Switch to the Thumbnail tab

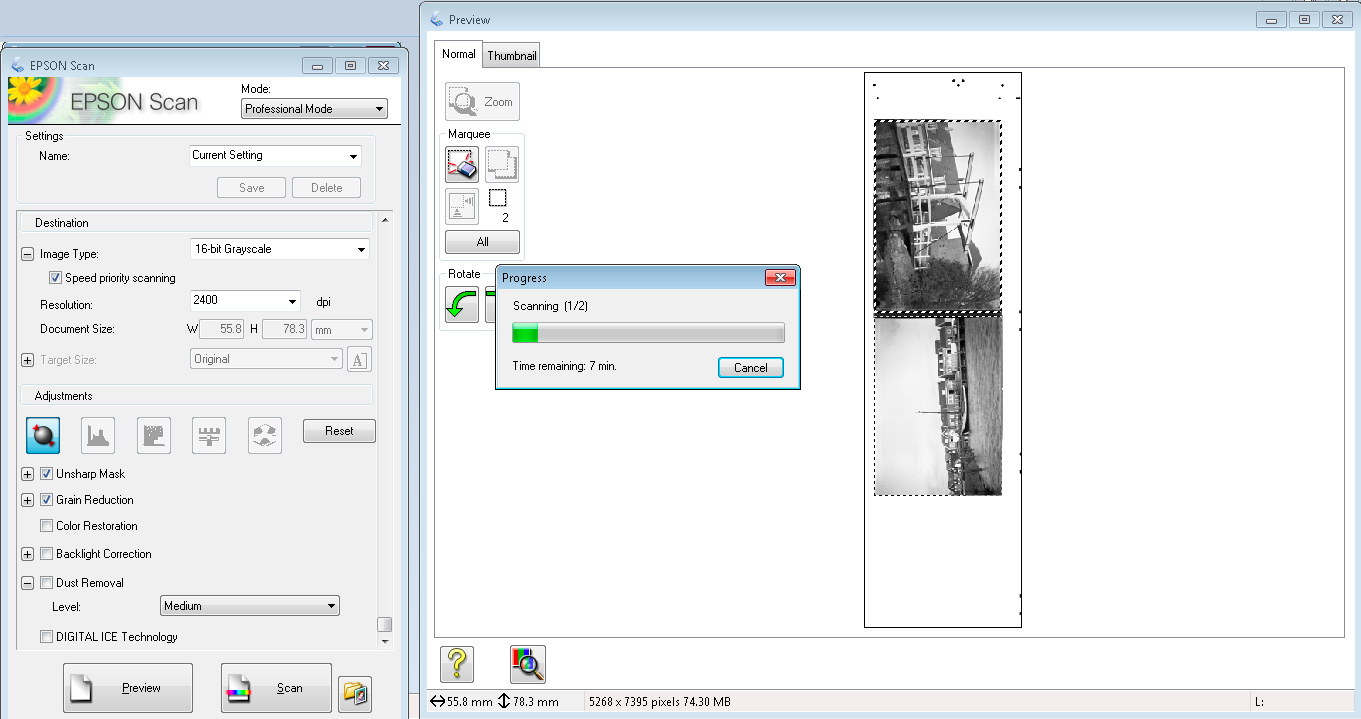point(511,55)
